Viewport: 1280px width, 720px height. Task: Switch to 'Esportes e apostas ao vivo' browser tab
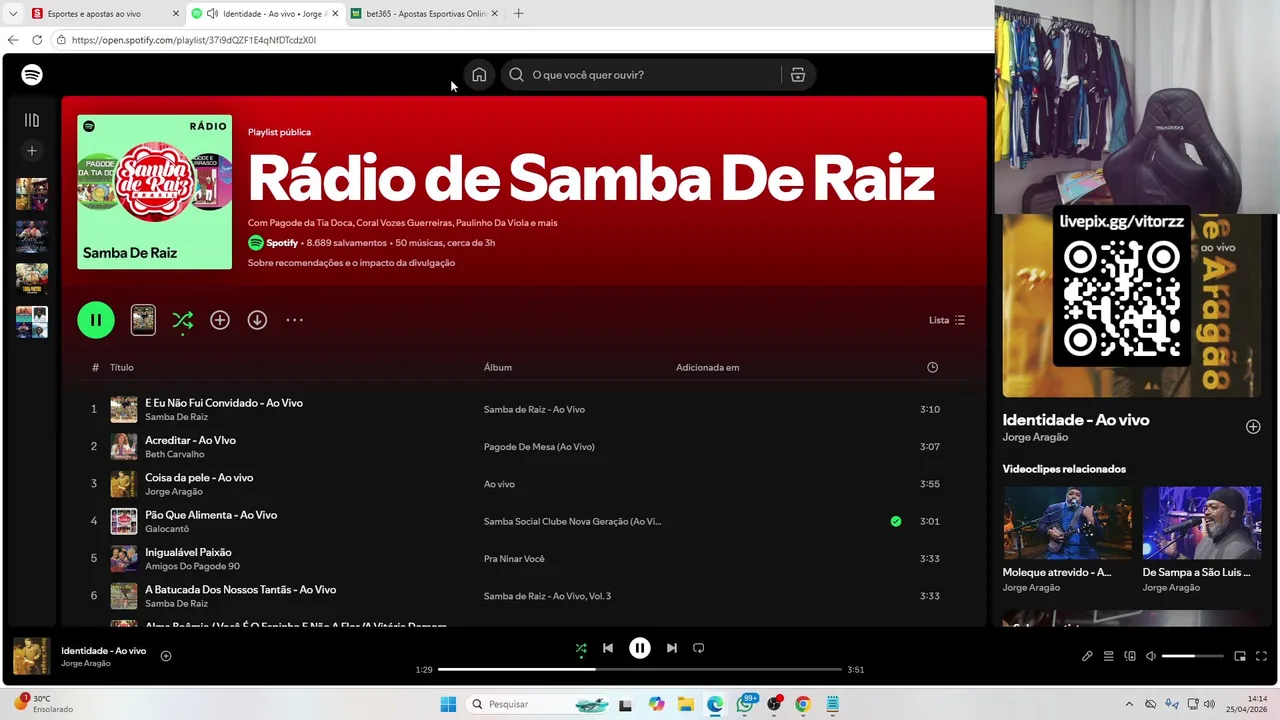tap(105, 14)
